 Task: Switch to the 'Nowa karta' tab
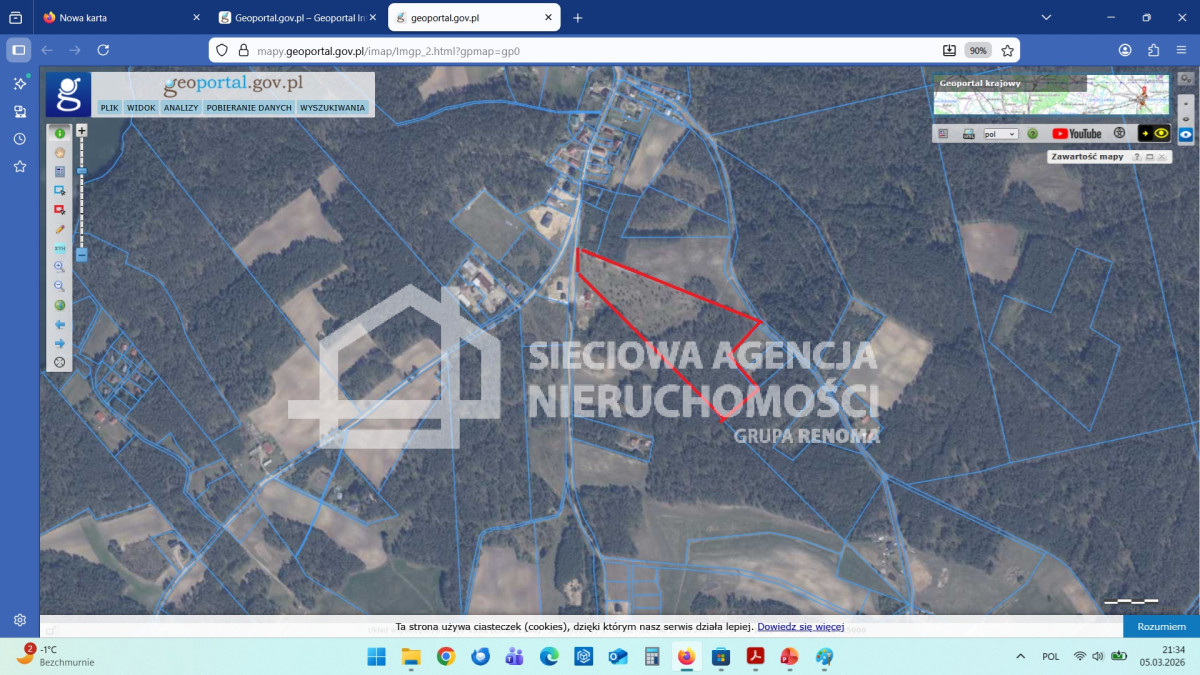coord(120,18)
